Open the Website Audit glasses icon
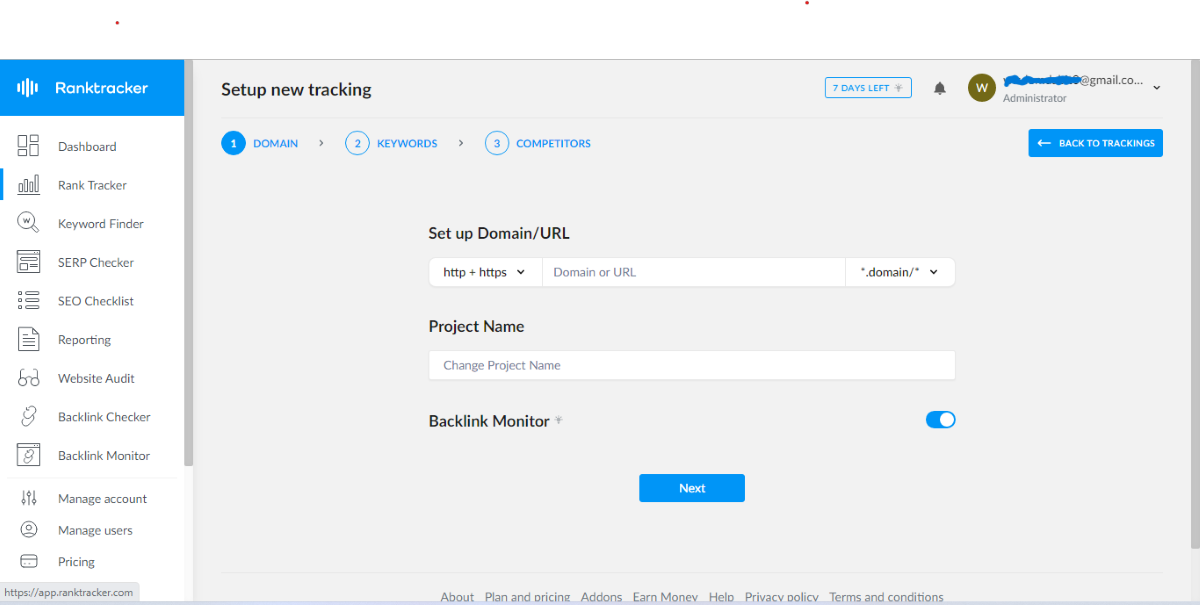The height and width of the screenshot is (605, 1200). pyautogui.click(x=28, y=378)
